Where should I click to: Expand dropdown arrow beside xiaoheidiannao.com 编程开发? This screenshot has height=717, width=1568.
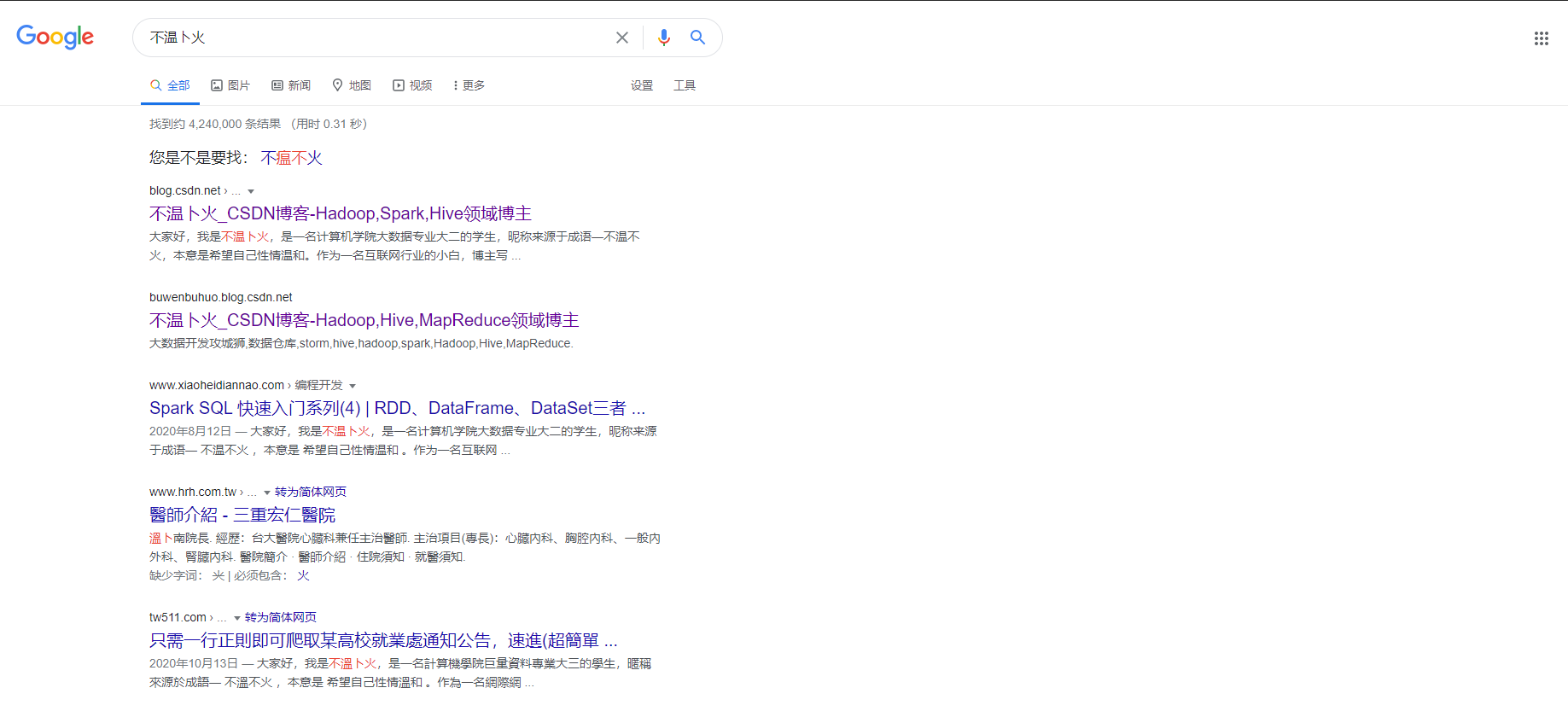coord(353,386)
